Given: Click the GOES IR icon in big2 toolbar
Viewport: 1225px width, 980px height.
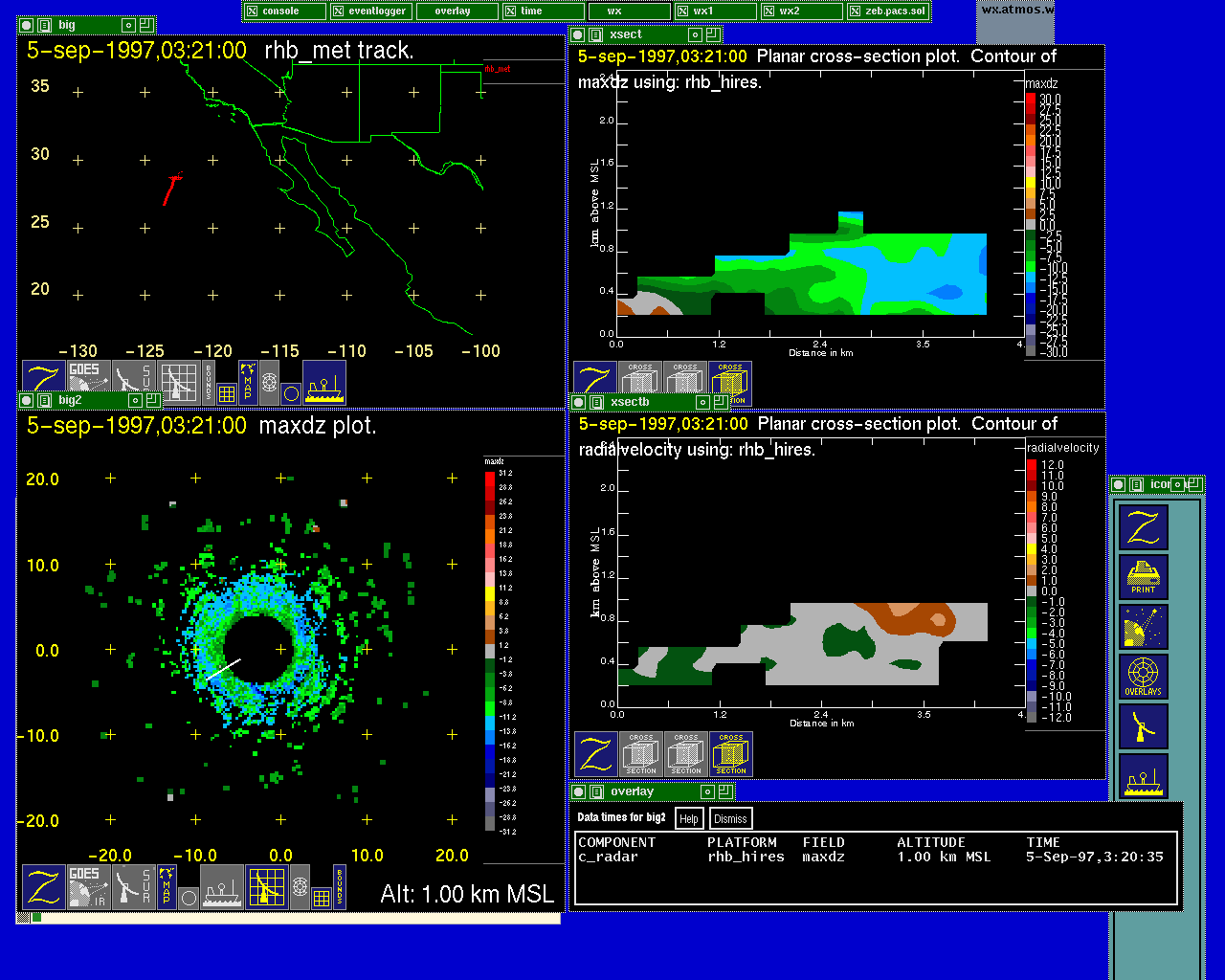Looking at the screenshot, I should [x=87, y=887].
